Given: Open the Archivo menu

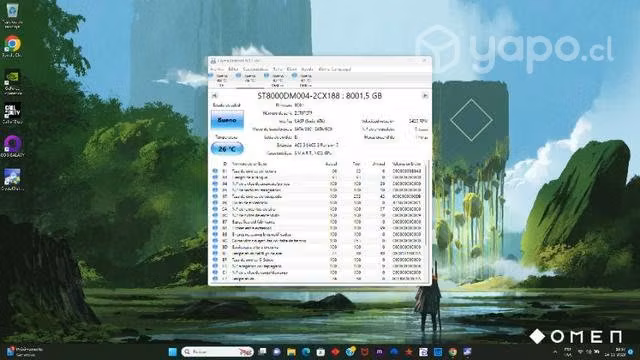Looking at the screenshot, I should (217, 69).
